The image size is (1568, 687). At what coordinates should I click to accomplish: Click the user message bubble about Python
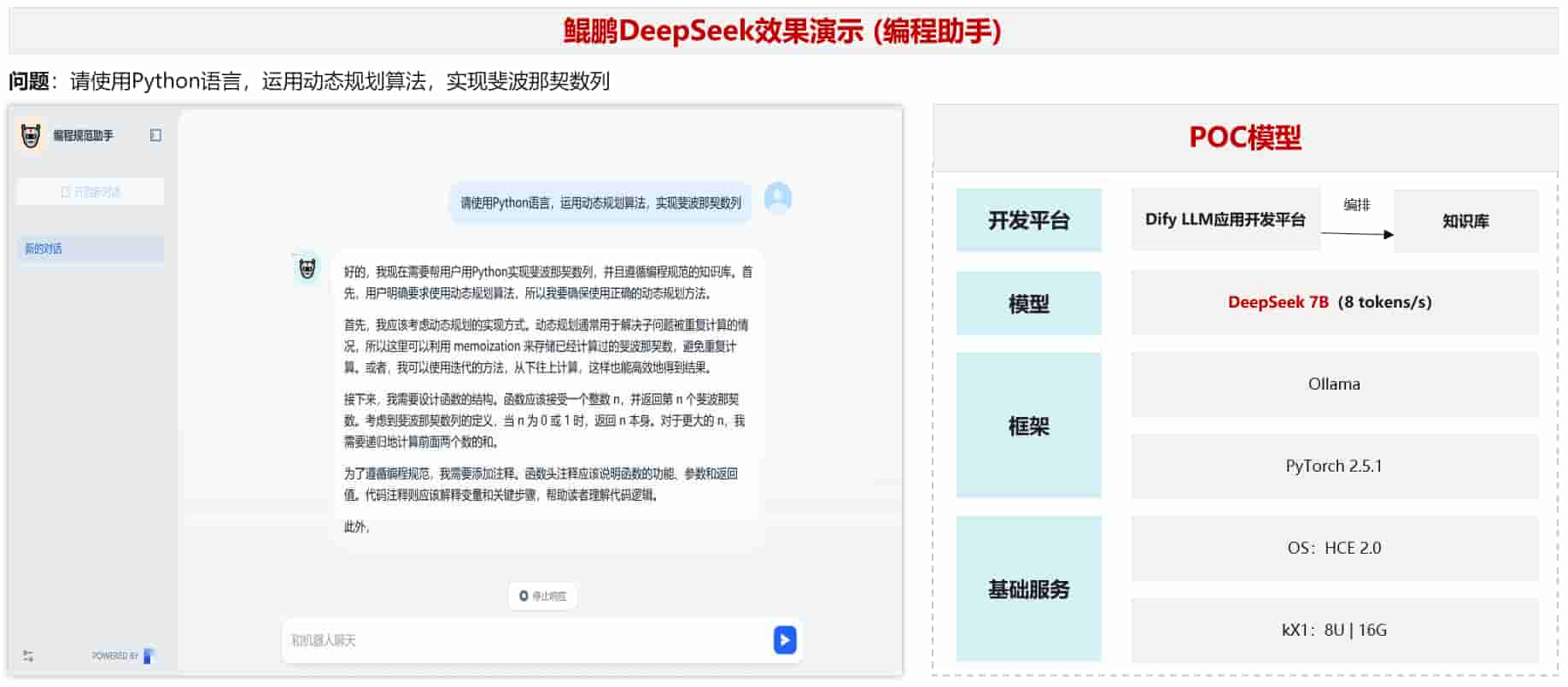[x=600, y=203]
